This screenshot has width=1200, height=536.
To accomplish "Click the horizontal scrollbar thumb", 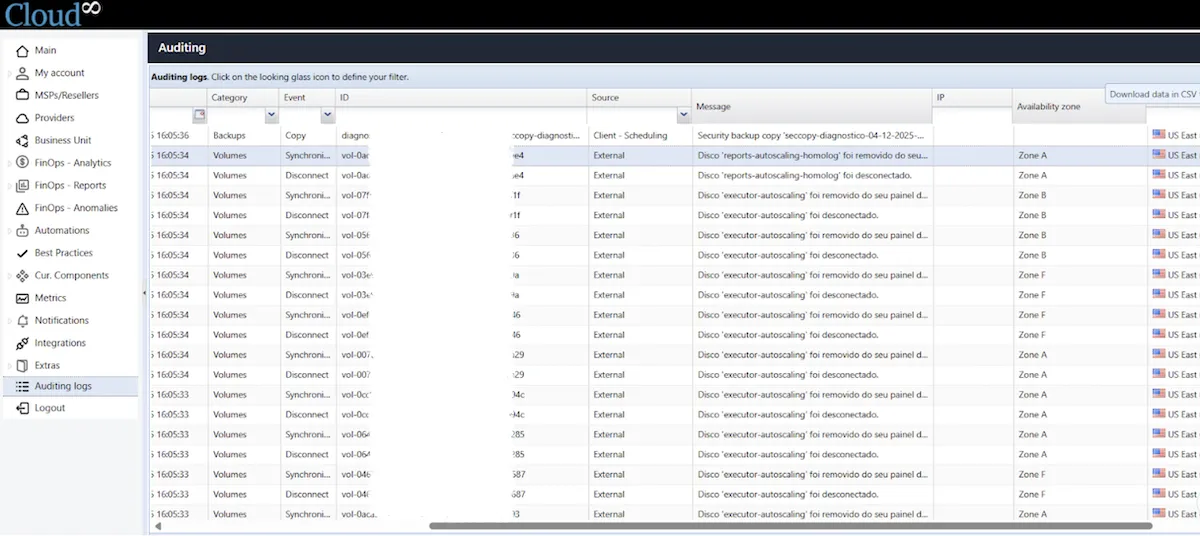I will [790, 525].
